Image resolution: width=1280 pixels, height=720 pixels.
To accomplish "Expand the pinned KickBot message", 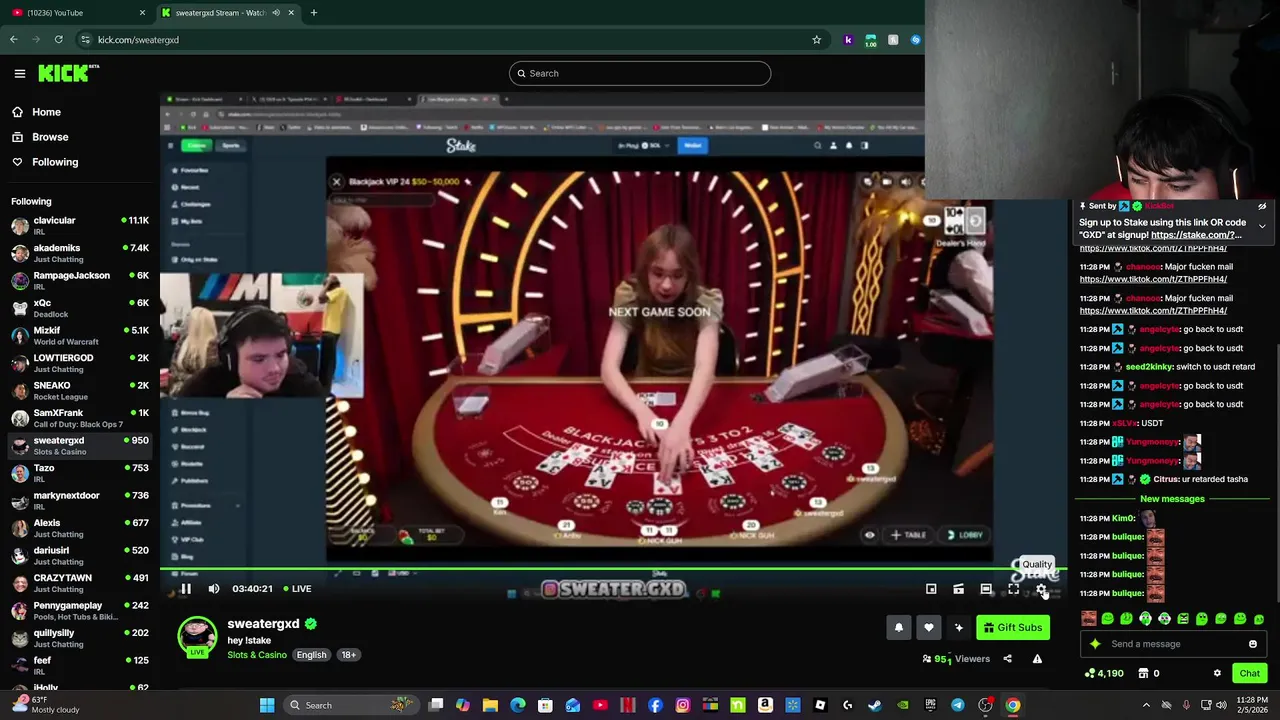I will [x=1262, y=226].
